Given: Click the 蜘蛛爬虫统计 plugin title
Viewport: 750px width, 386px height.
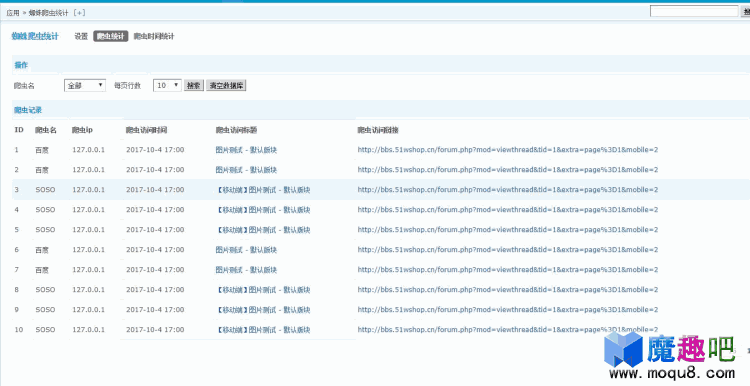Looking at the screenshot, I should (x=35, y=36).
